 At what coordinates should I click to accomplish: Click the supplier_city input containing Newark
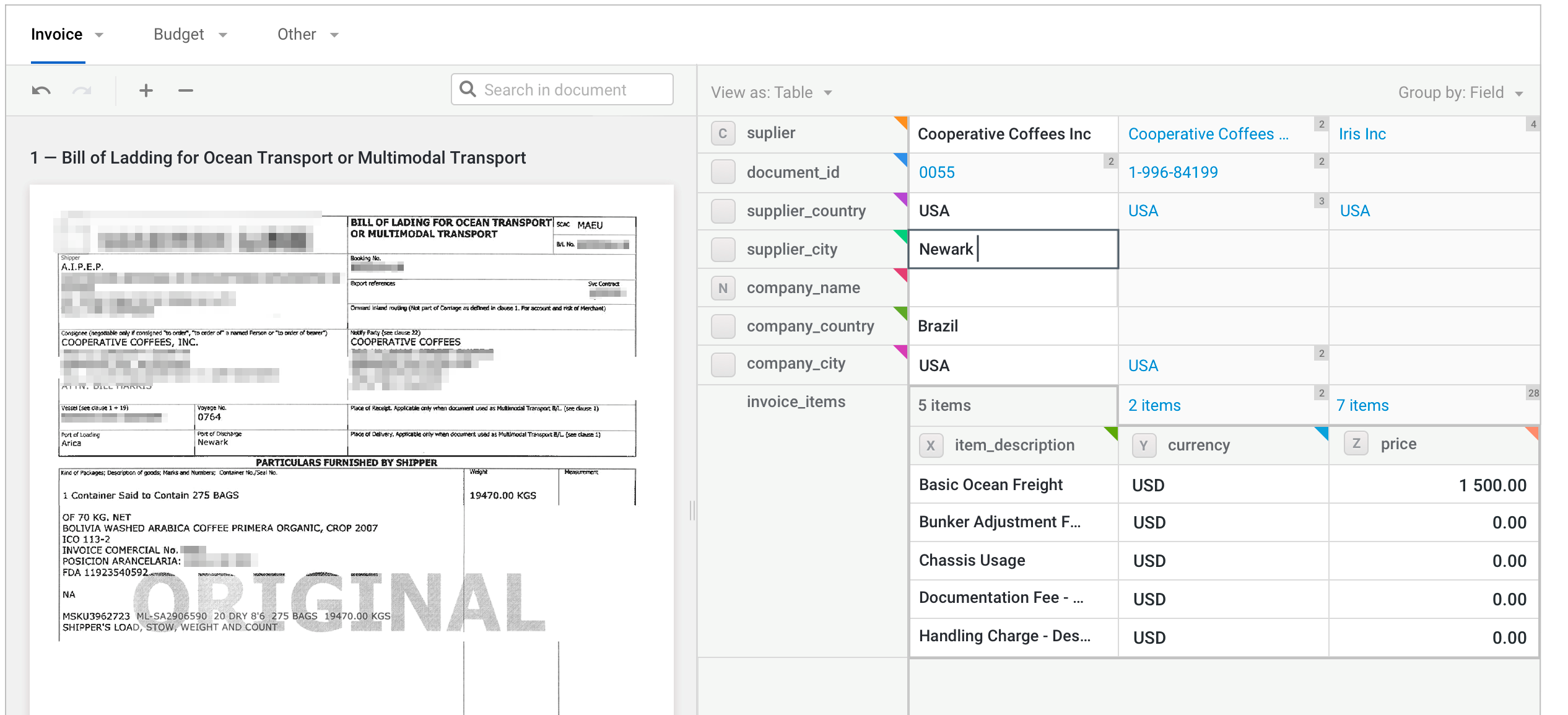coord(1013,249)
